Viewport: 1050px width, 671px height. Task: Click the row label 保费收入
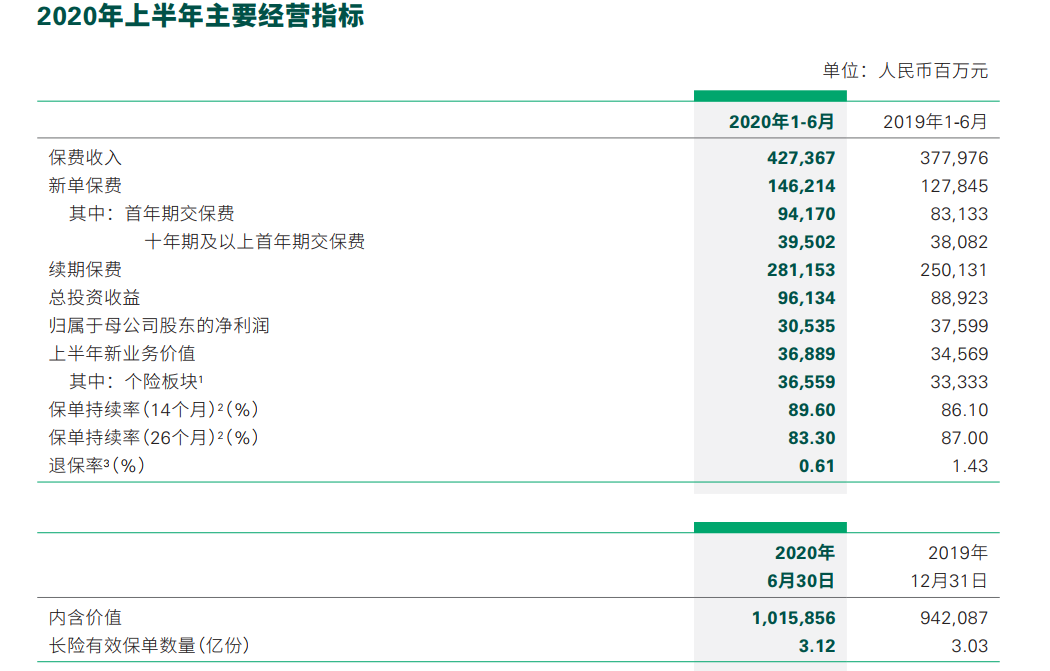pyautogui.click(x=85, y=157)
